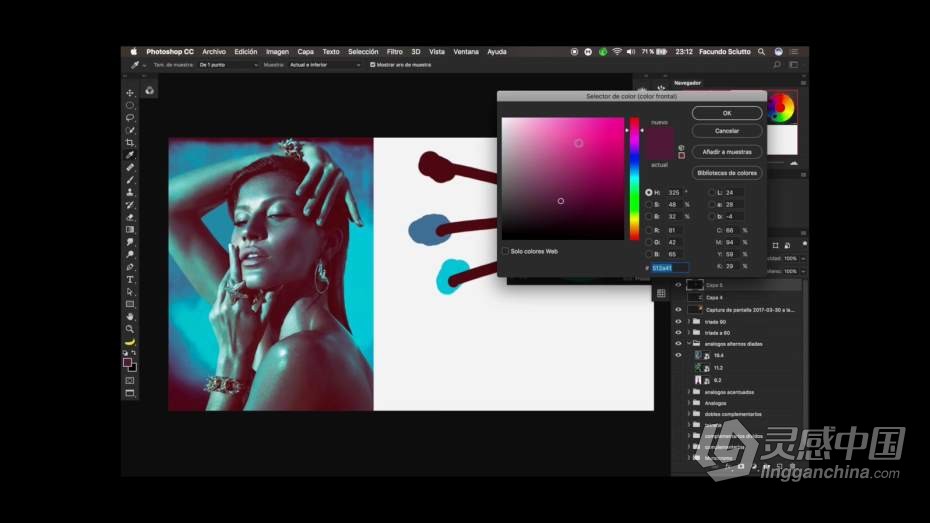Click Cancelar in color picker

click(x=727, y=131)
